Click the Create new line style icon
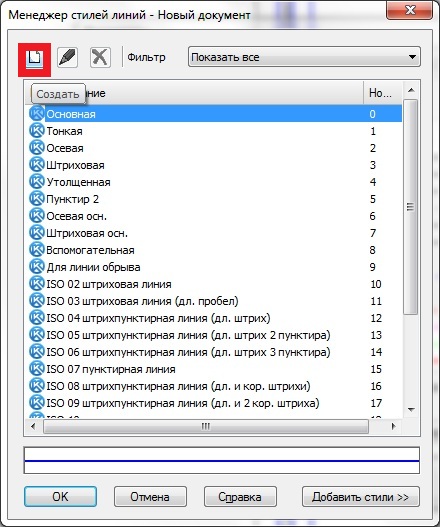Screen dimensions: 440x527 (x=35, y=59)
